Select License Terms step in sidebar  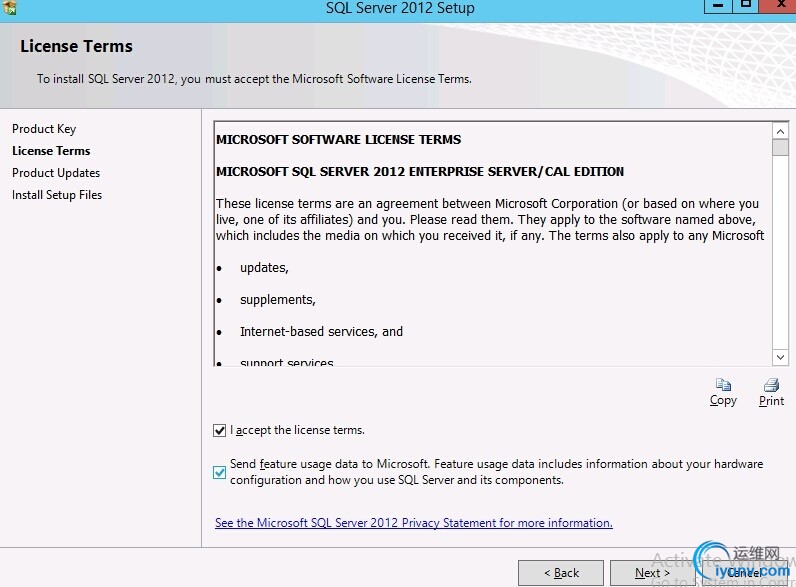(51, 151)
